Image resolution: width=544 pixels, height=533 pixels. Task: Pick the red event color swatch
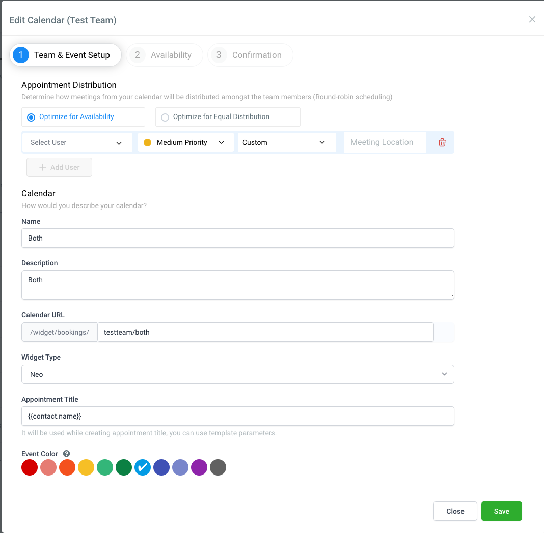[x=29, y=467]
